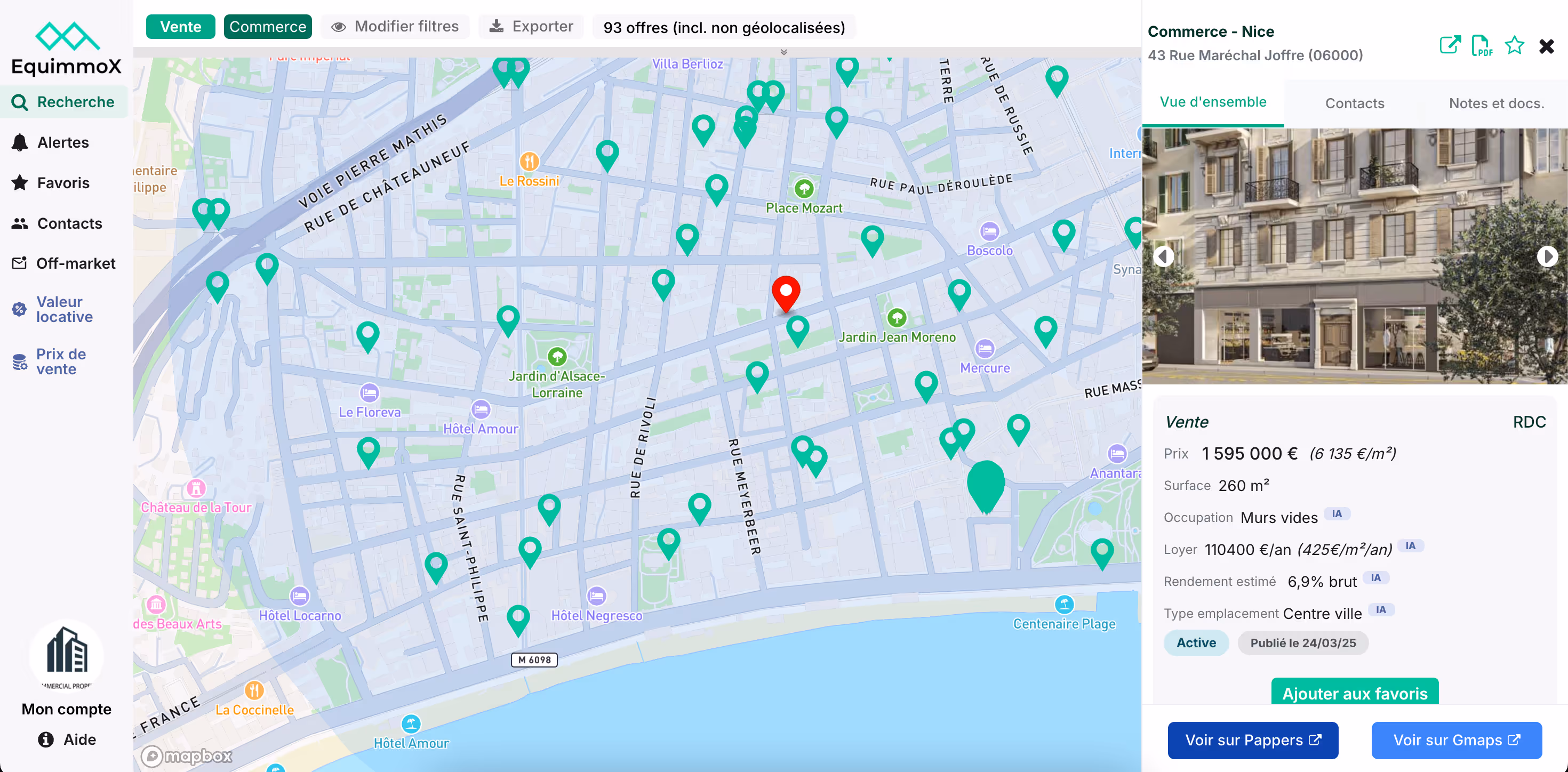Click the Active status badge

point(1196,642)
